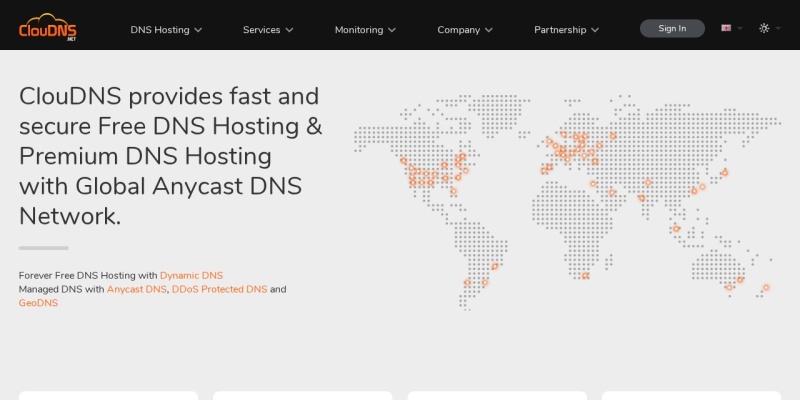Follow the Anycast DNS link

[136, 289]
